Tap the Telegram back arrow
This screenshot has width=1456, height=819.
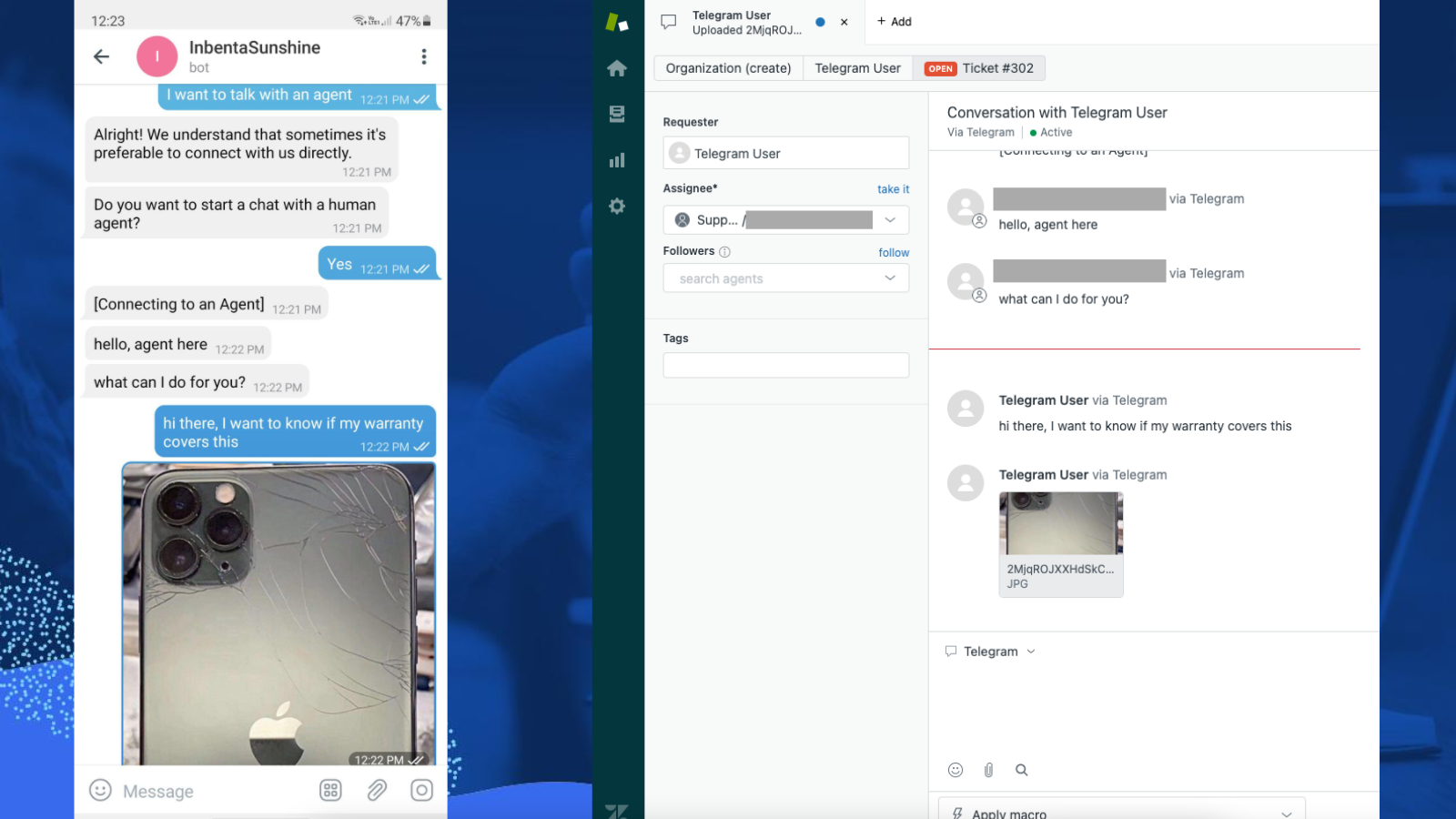point(102,56)
